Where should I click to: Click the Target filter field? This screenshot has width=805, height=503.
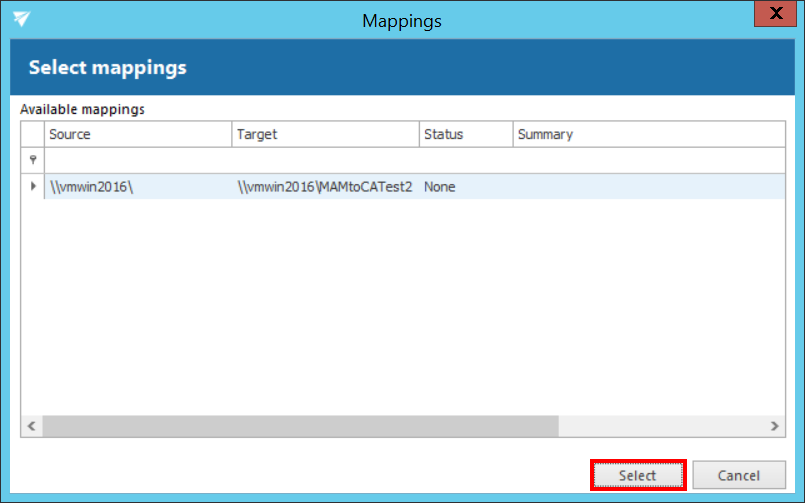325,160
